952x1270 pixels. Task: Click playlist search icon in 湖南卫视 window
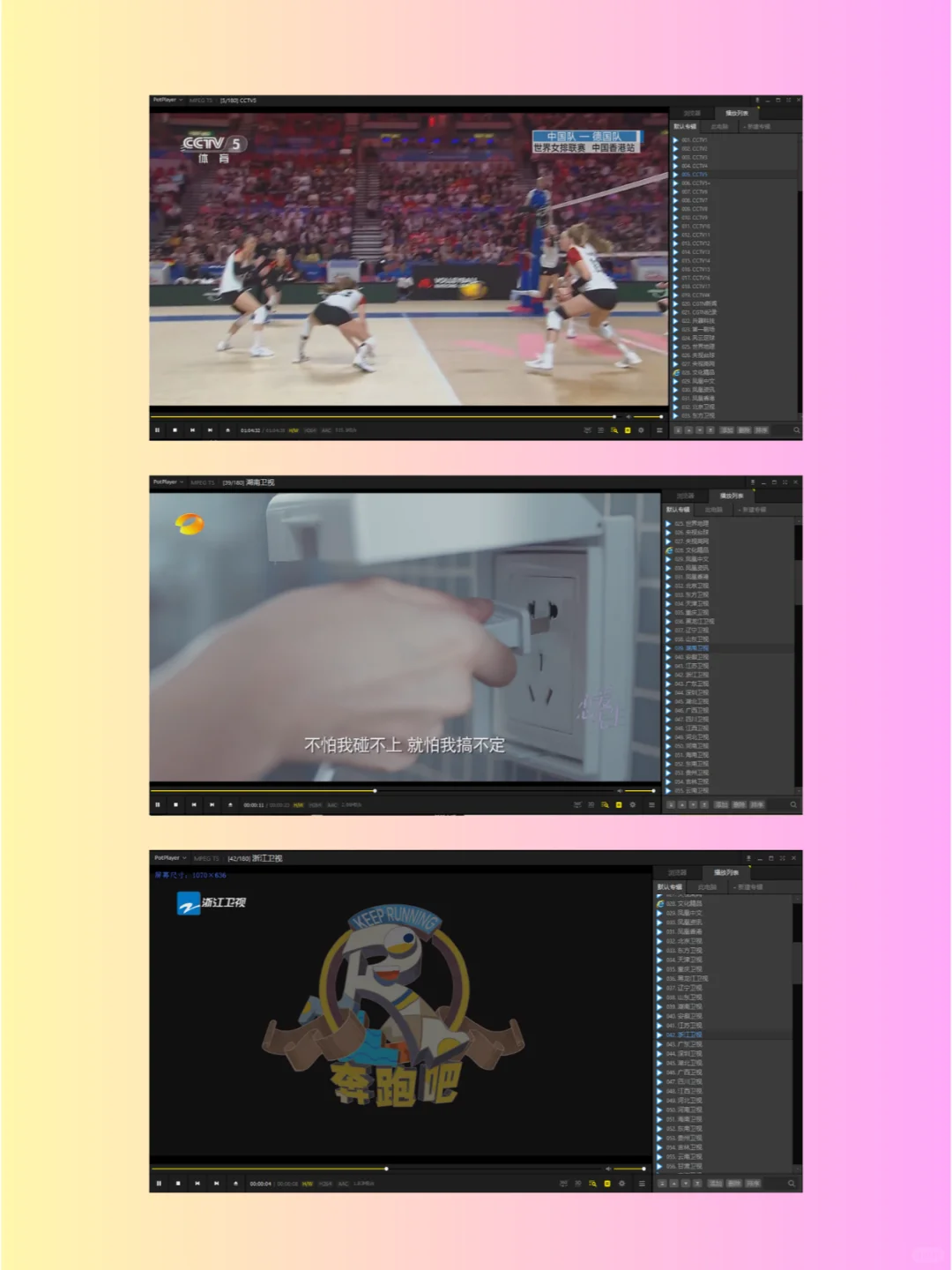click(x=792, y=804)
